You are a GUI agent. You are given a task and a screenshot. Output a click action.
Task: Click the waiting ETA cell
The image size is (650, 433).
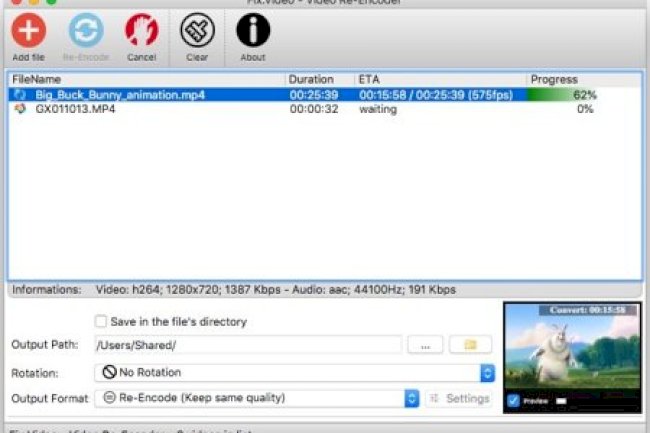tap(378, 109)
